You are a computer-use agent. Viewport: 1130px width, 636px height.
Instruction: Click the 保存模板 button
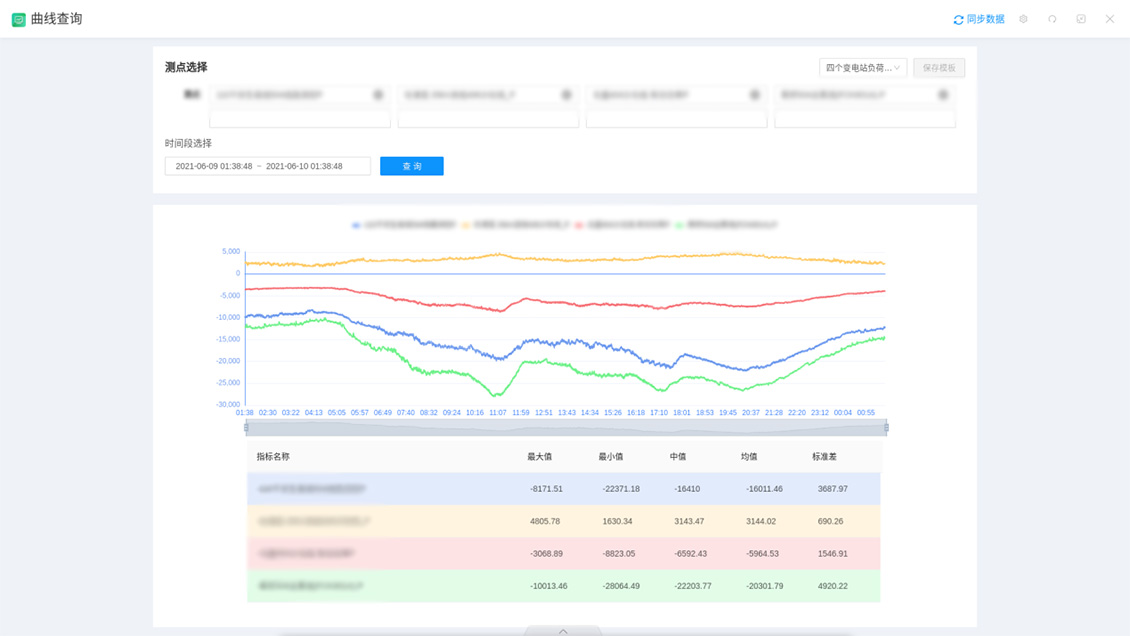939,68
